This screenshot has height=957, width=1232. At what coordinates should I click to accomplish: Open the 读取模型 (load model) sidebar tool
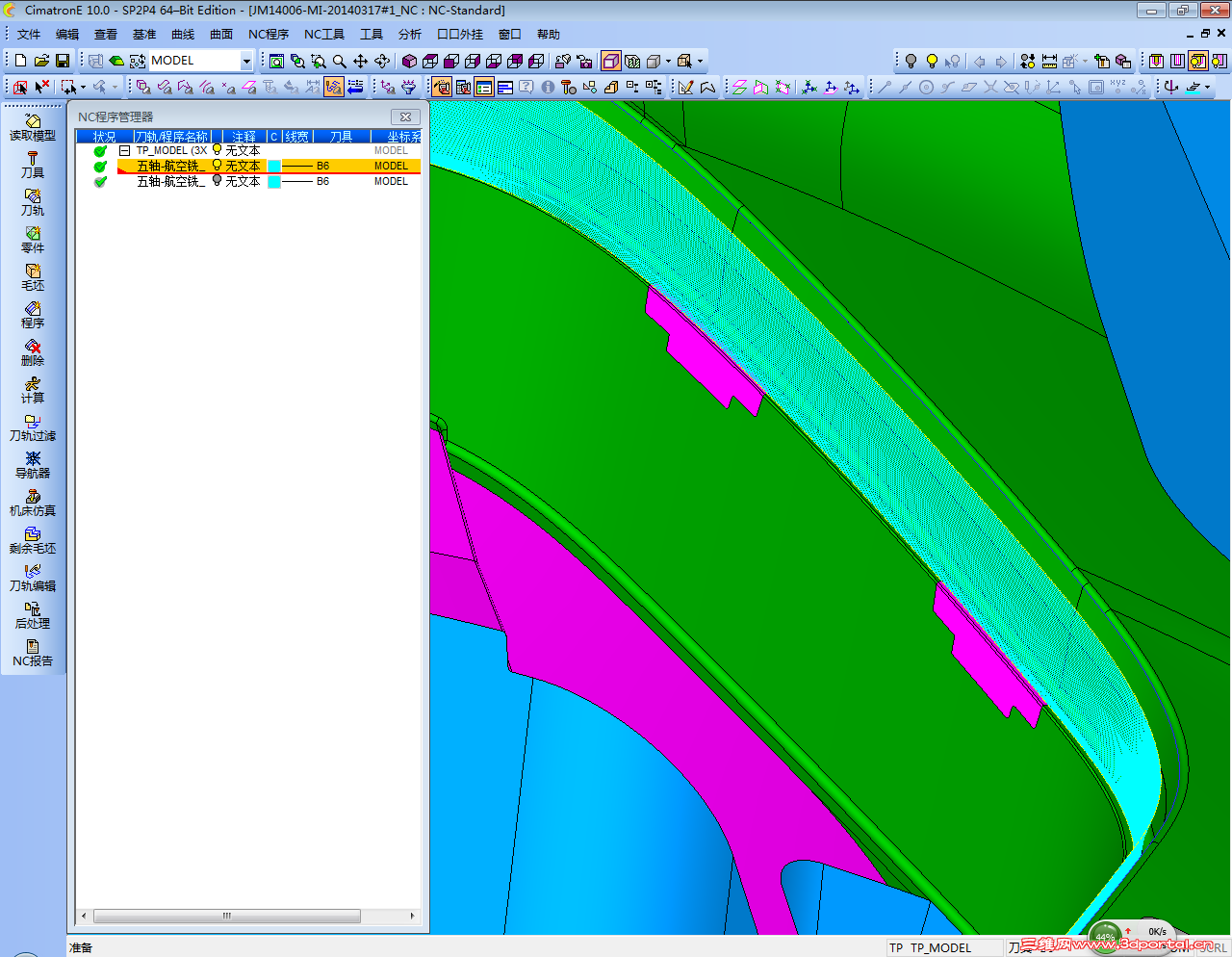tap(33, 128)
